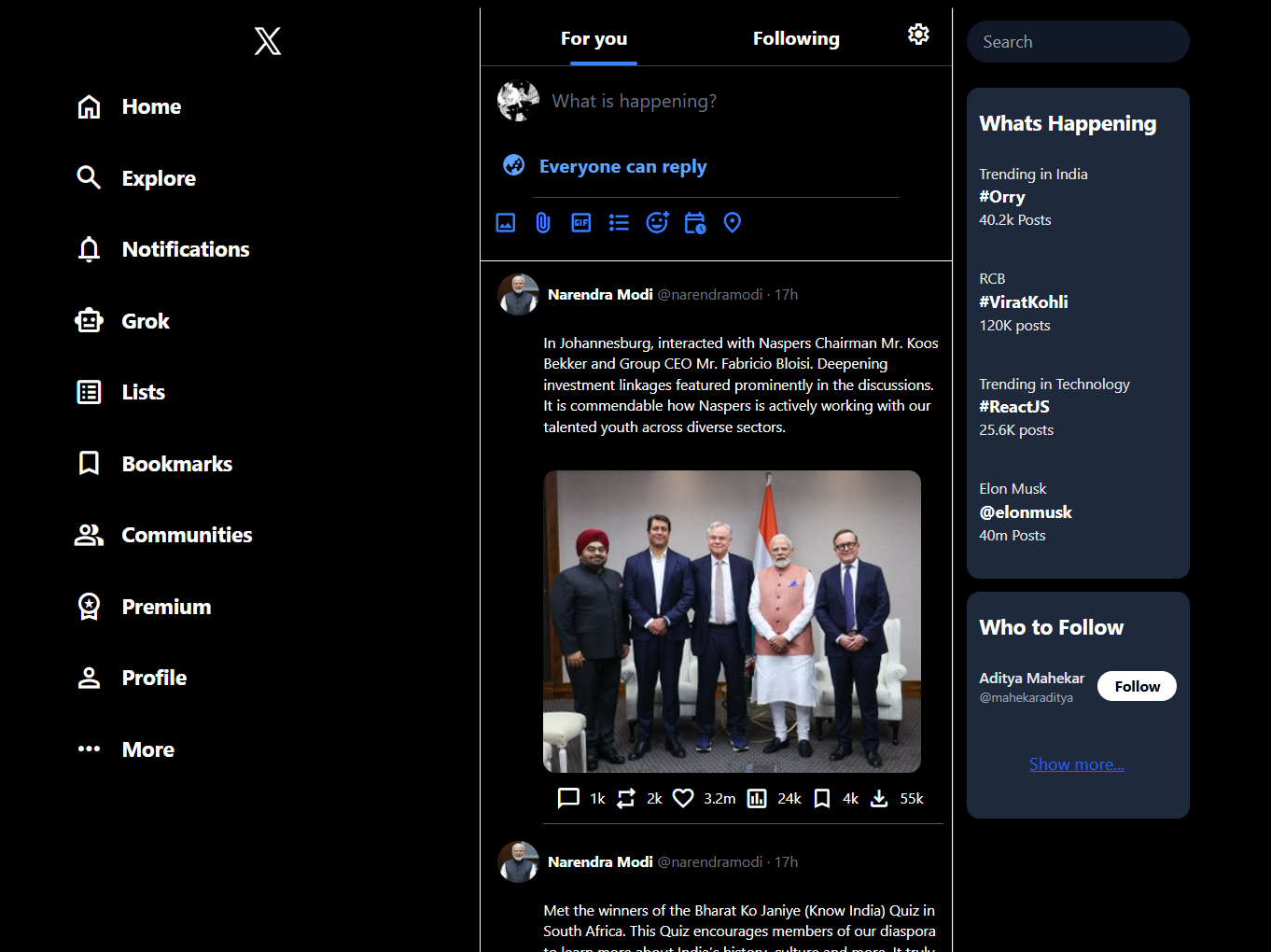
Task: Click the Show more... link
Action: [x=1077, y=764]
